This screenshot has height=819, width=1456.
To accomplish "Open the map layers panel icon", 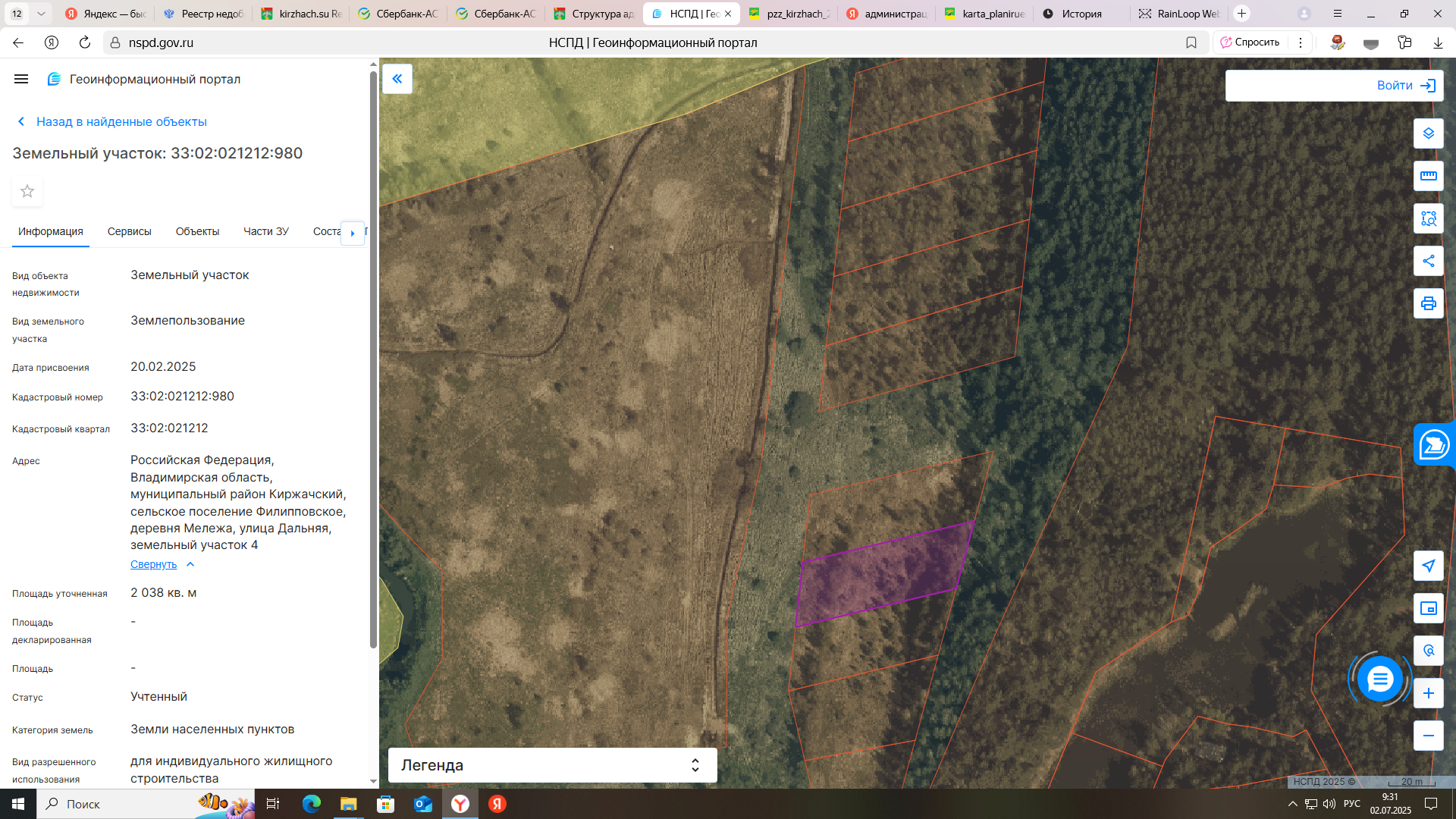I will click(1428, 133).
